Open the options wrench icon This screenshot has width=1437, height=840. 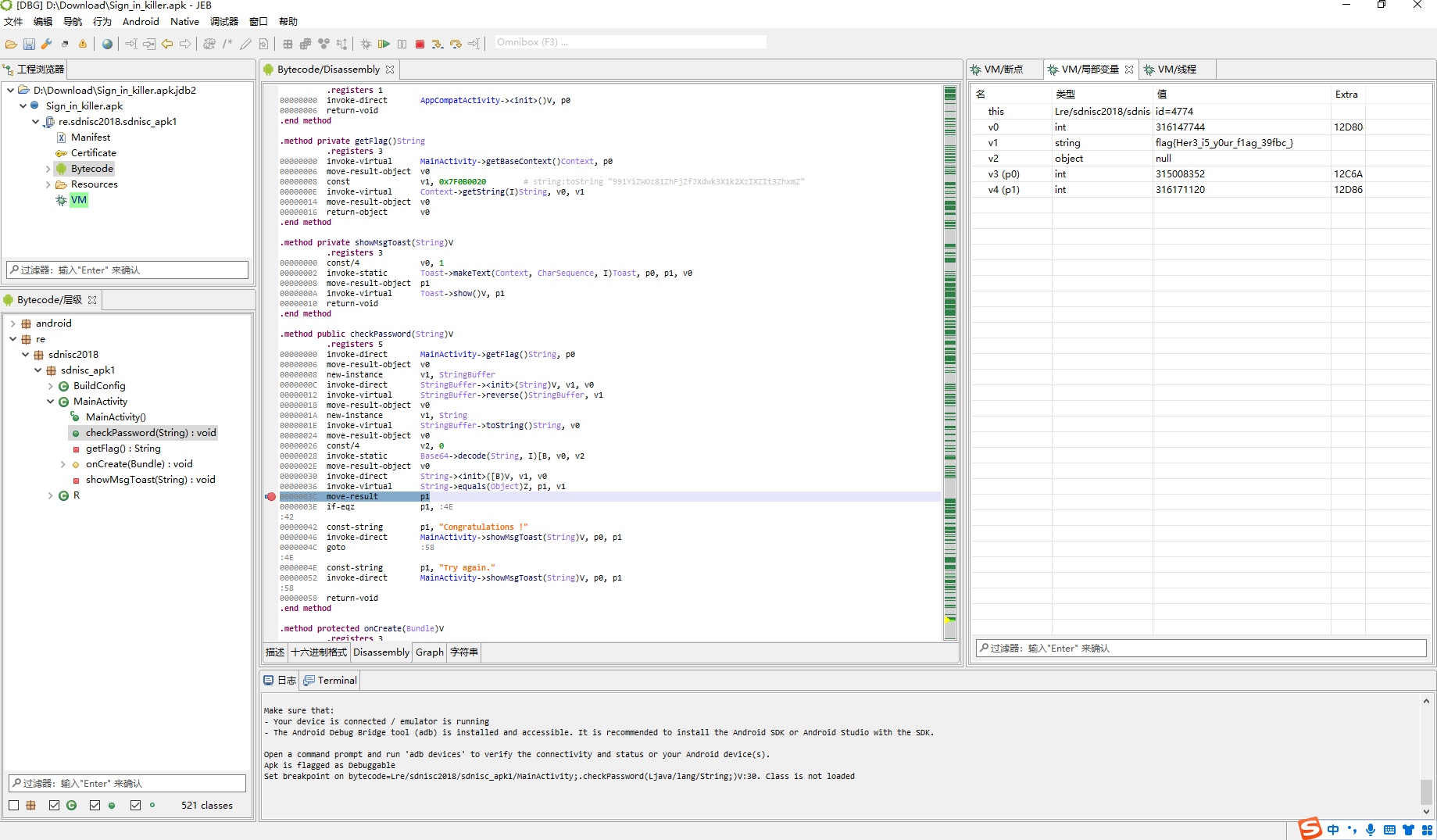(46, 44)
